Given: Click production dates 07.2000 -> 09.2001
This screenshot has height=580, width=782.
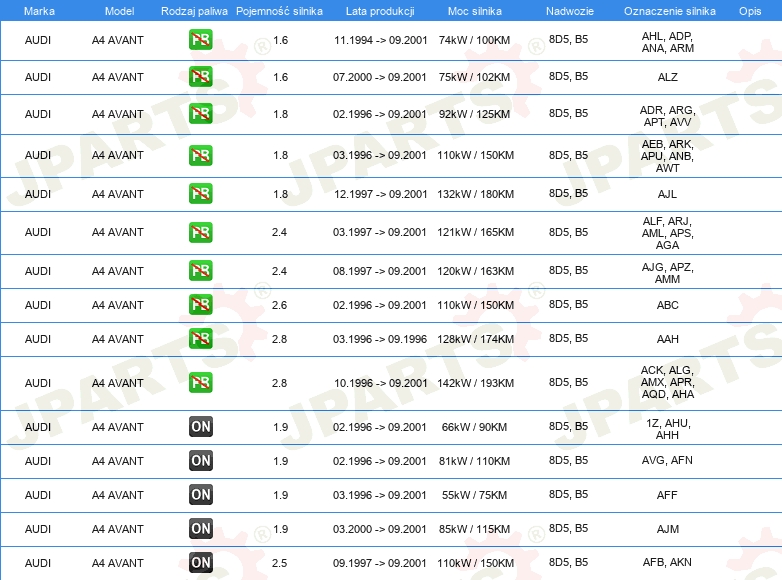Looking at the screenshot, I should [380, 77].
